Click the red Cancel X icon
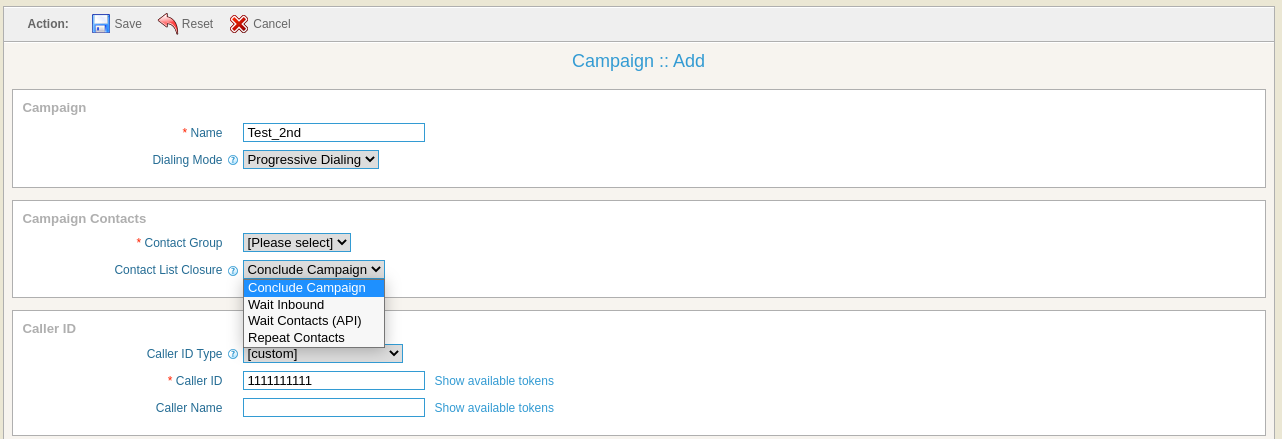 coord(239,23)
